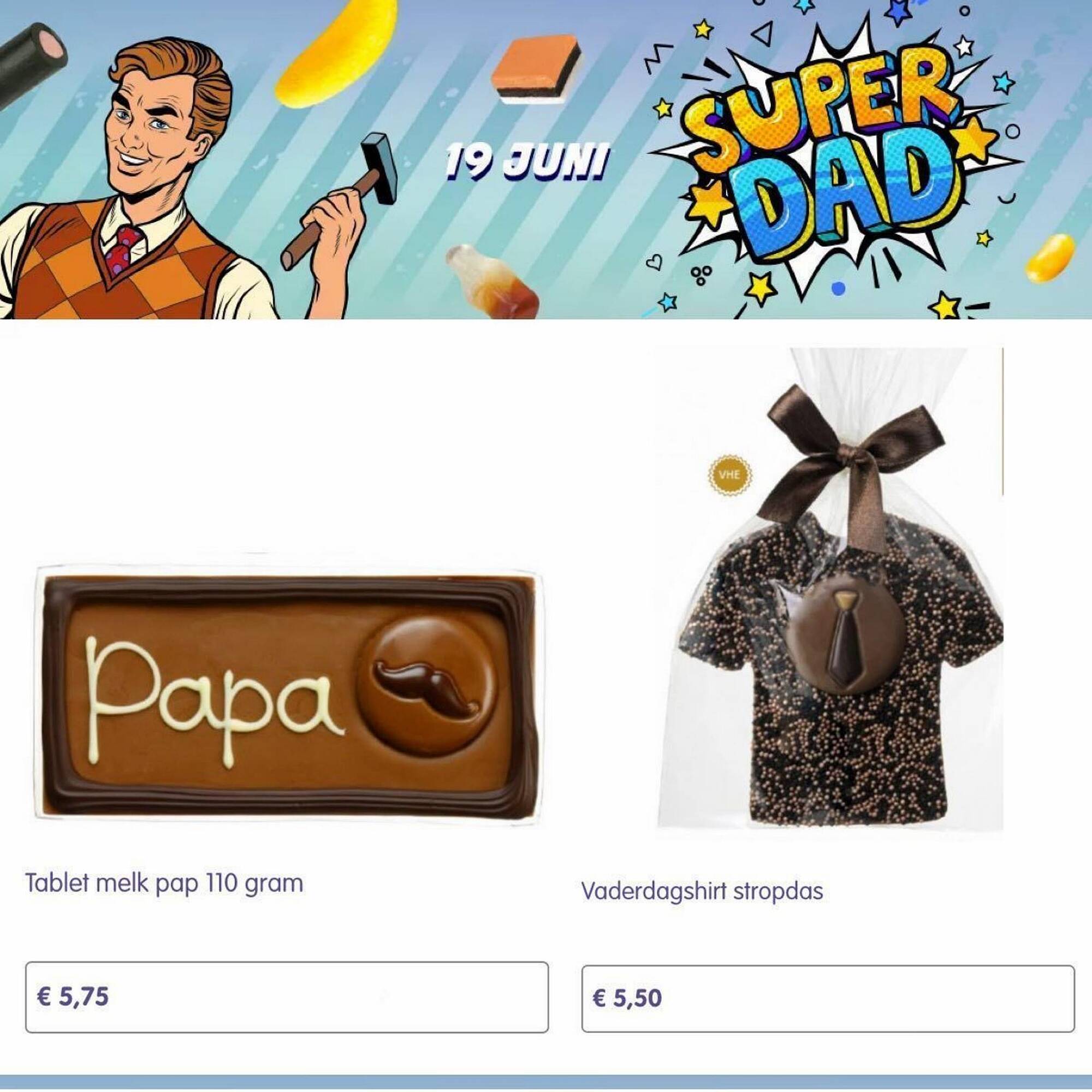This screenshot has height=1092, width=1092.
Task: Click the gold VHE badge
Action: 729,475
